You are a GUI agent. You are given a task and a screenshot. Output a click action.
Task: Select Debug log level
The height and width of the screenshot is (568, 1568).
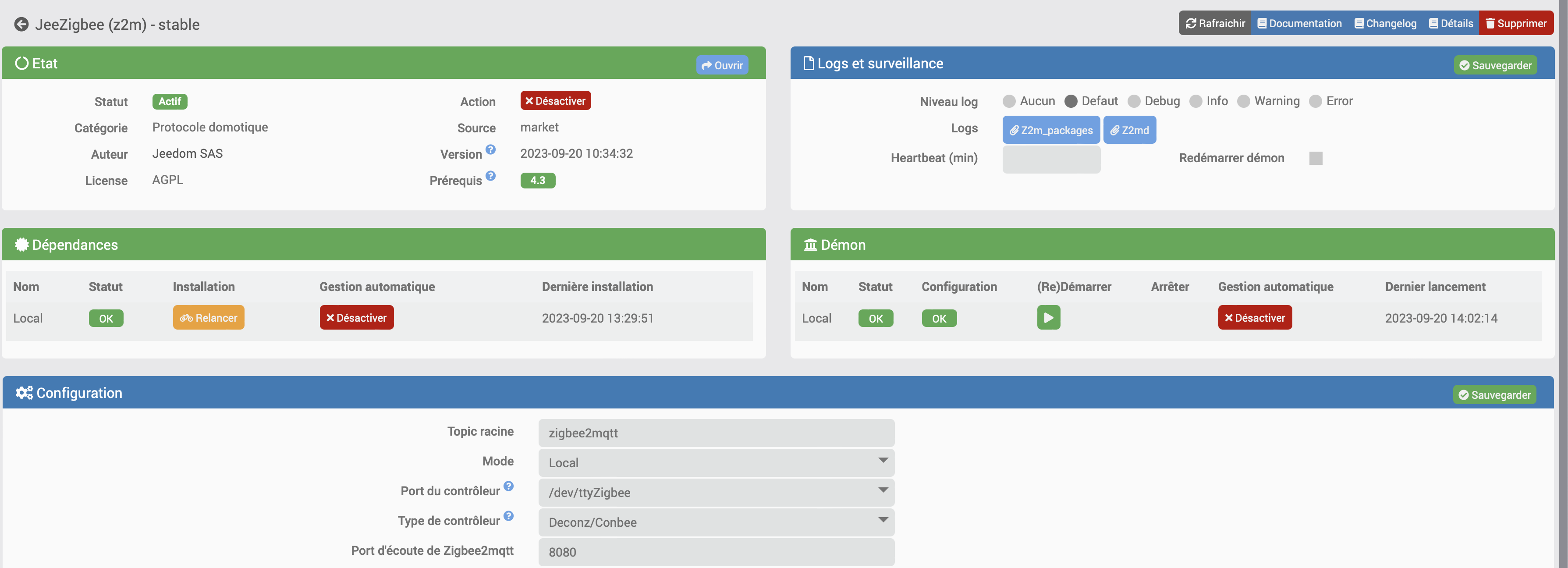(x=1134, y=101)
